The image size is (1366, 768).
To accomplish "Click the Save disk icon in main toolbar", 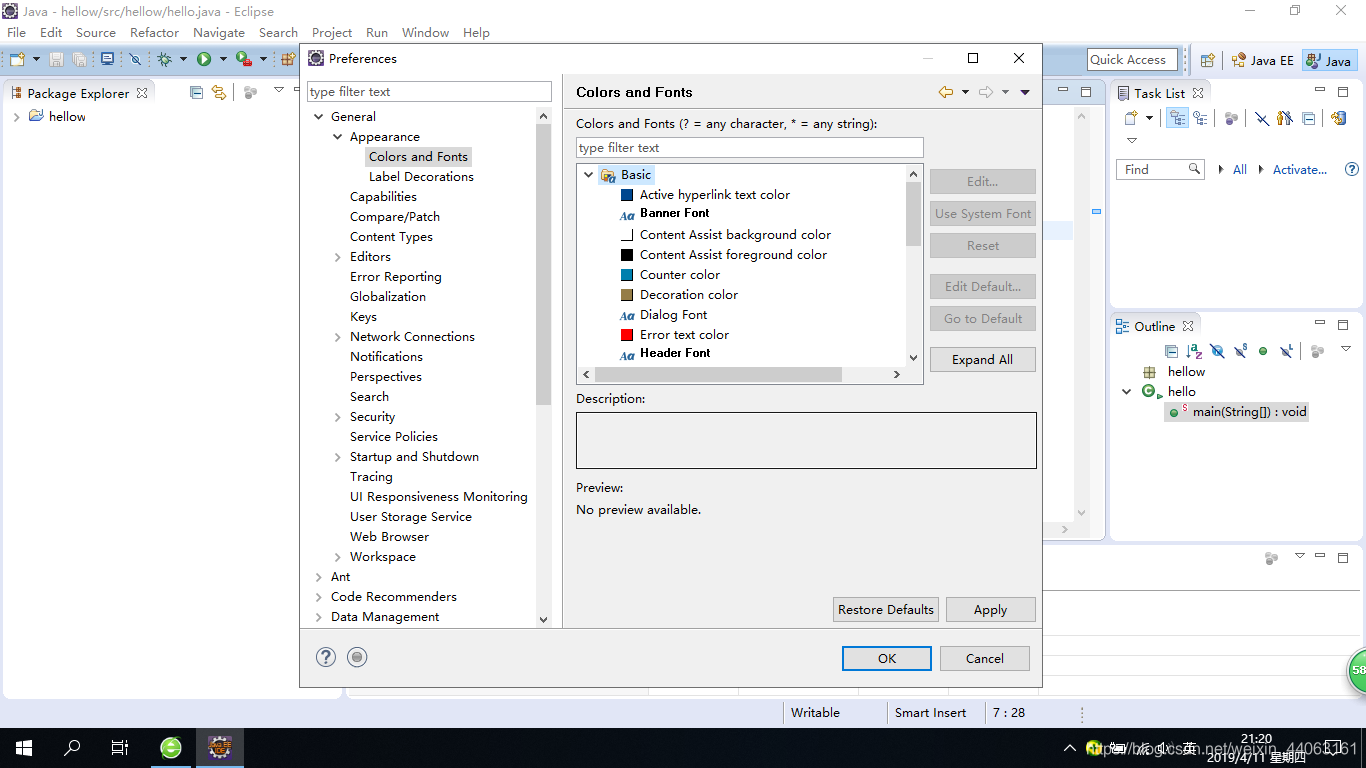I will click(x=57, y=60).
